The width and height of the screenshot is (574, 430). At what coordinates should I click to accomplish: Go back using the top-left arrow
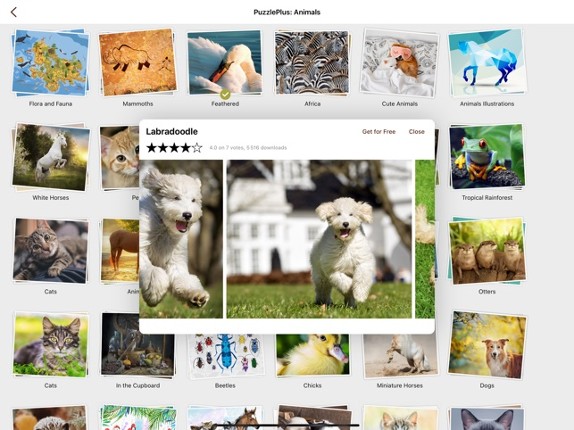pos(14,12)
